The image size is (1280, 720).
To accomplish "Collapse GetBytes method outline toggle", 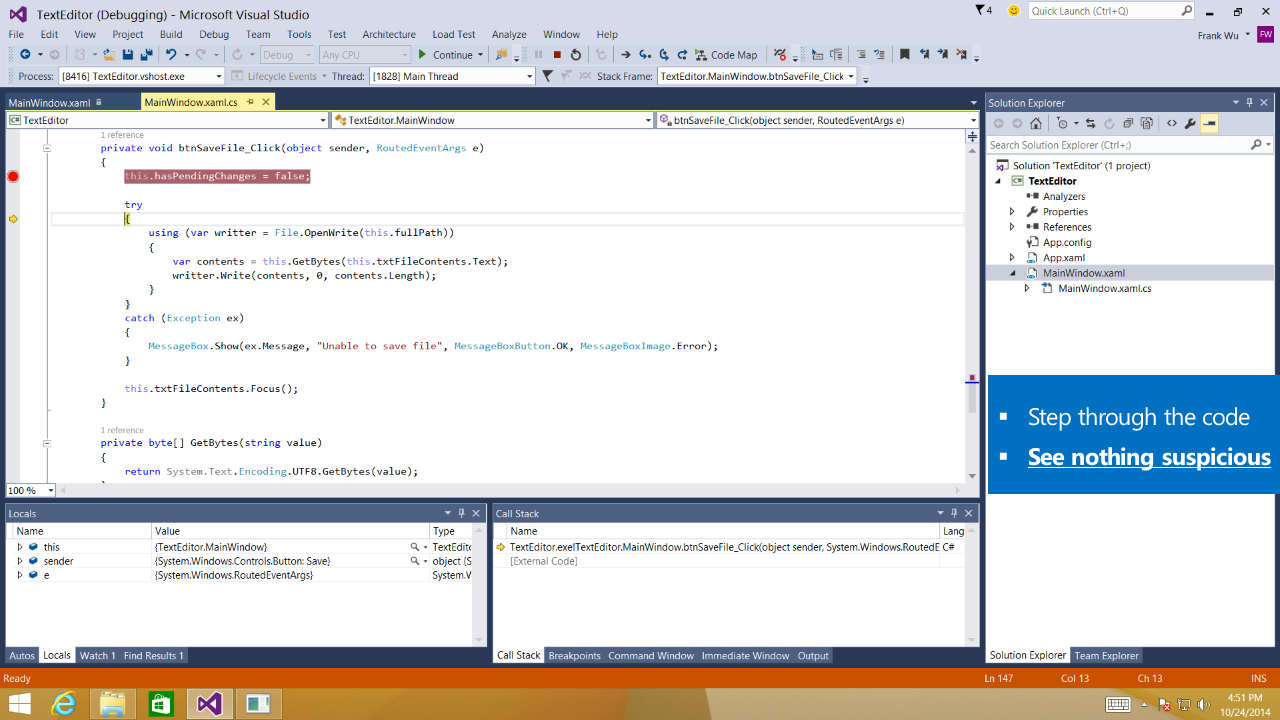I will [46, 442].
